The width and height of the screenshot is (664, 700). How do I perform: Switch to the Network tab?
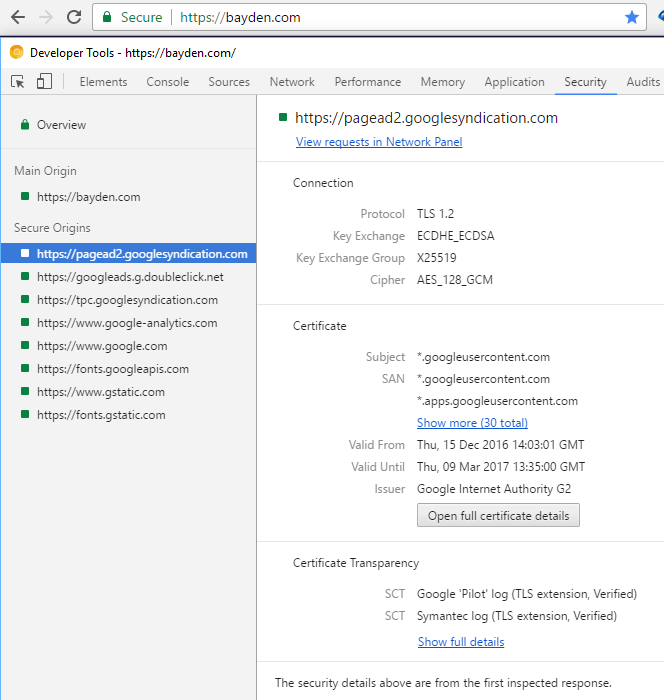[x=292, y=82]
